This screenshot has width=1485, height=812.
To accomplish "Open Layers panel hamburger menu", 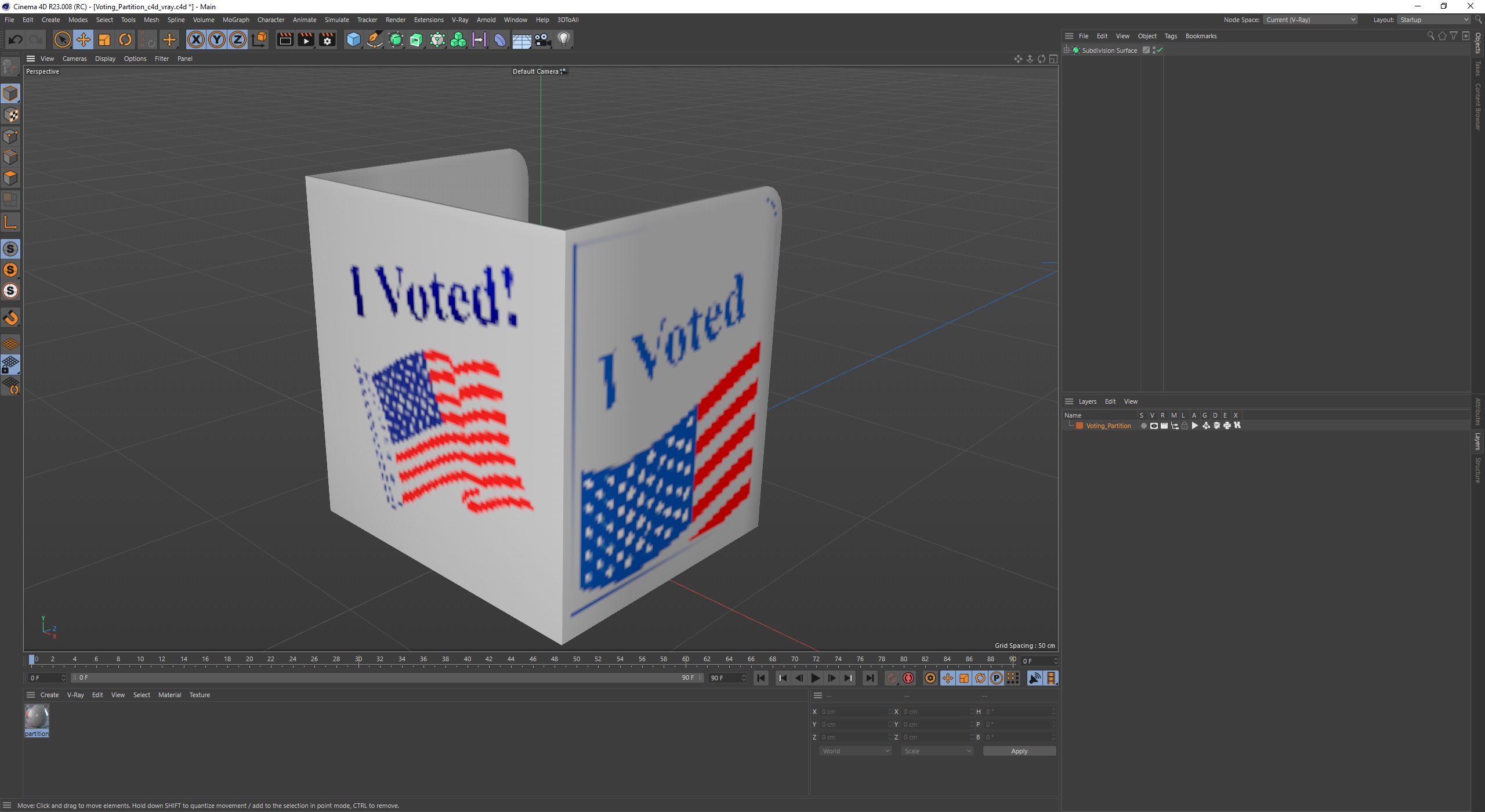I will pyautogui.click(x=1069, y=401).
